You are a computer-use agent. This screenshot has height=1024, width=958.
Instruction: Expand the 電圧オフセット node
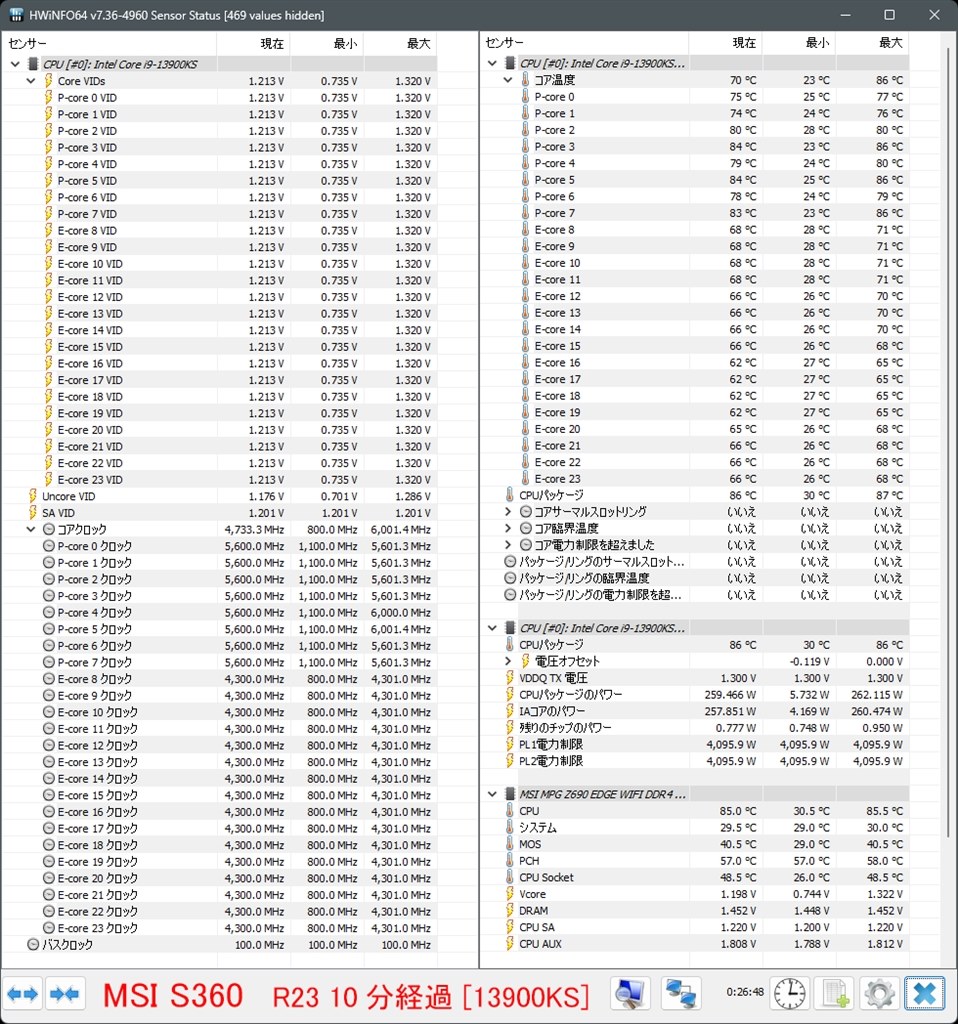[507, 661]
